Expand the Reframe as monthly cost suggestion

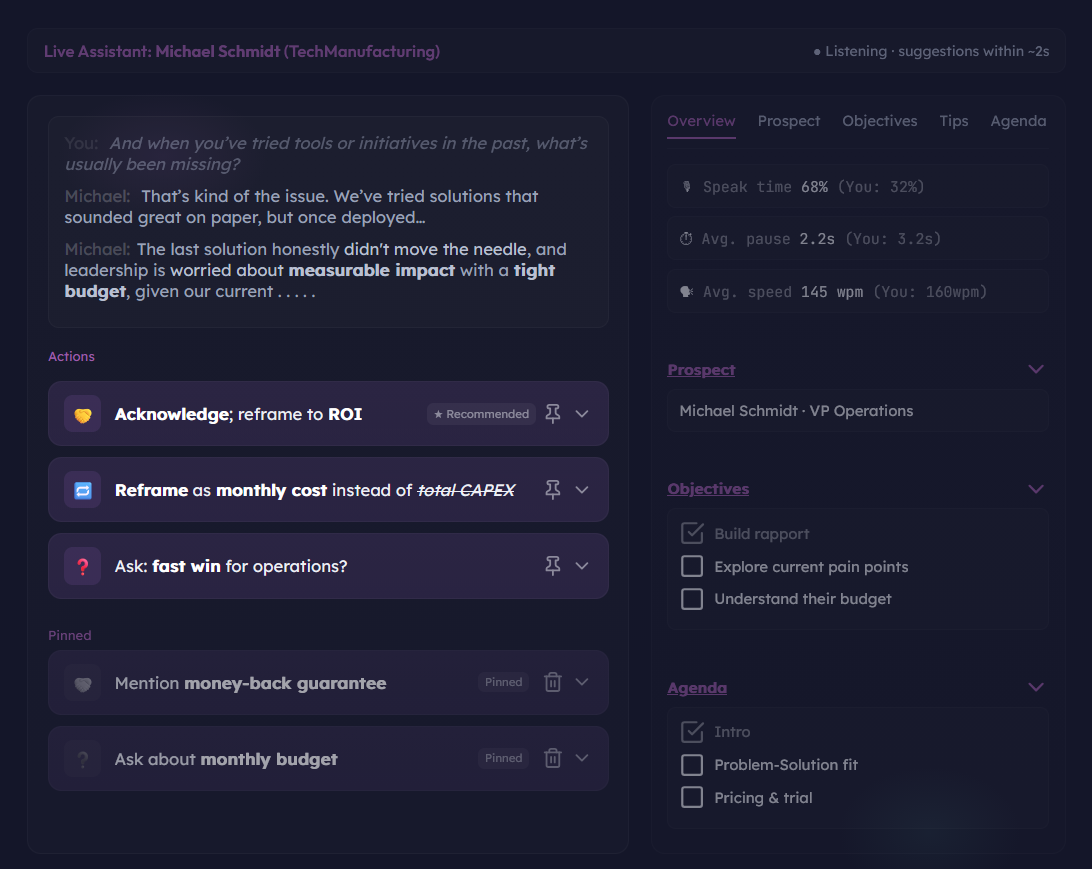click(582, 489)
